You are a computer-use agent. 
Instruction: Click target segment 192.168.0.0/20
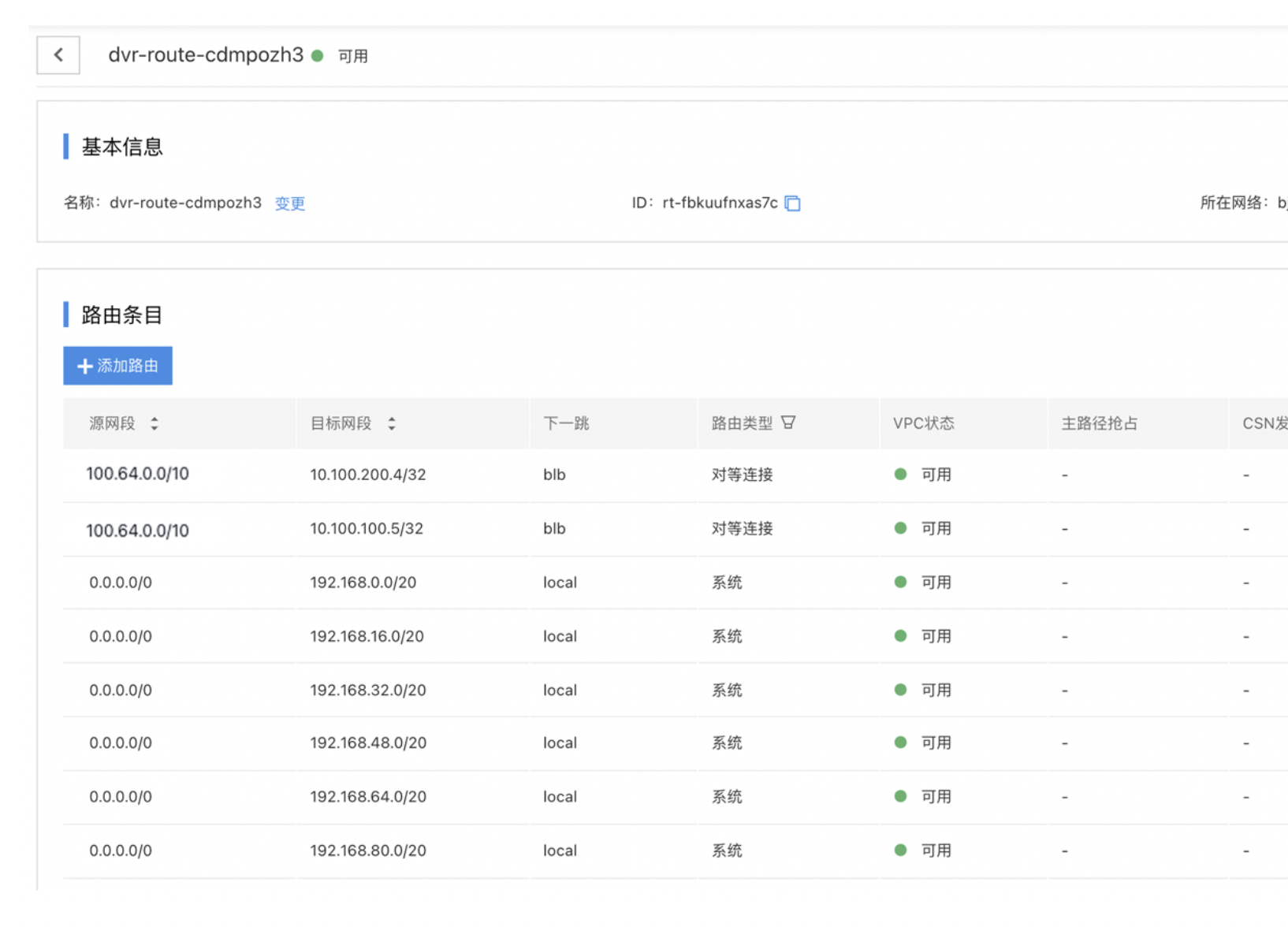[x=363, y=583]
